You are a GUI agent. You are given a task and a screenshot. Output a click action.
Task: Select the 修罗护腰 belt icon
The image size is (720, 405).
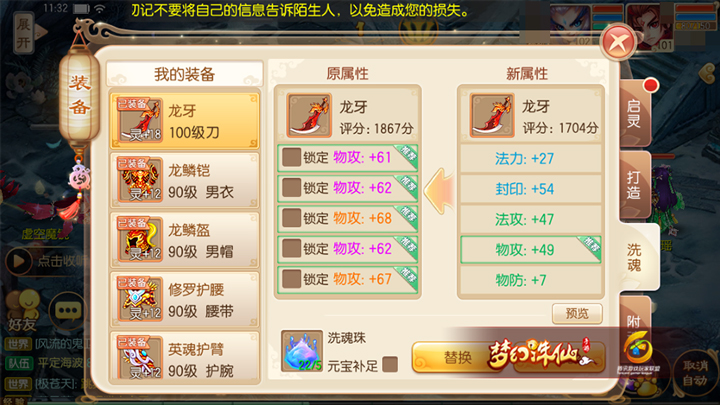(140, 299)
